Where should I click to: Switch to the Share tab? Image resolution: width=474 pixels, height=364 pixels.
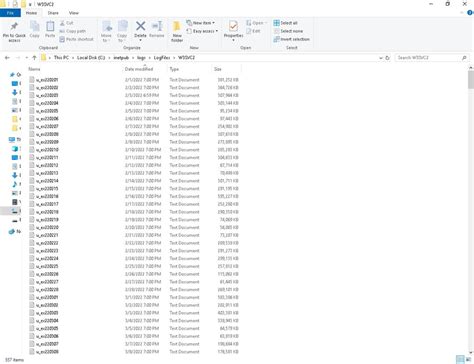tap(53, 13)
